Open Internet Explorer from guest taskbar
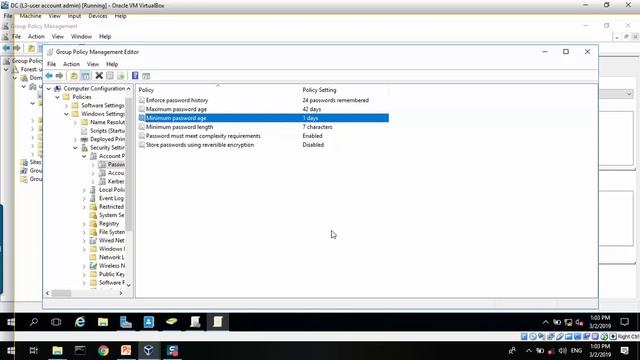 80,322
